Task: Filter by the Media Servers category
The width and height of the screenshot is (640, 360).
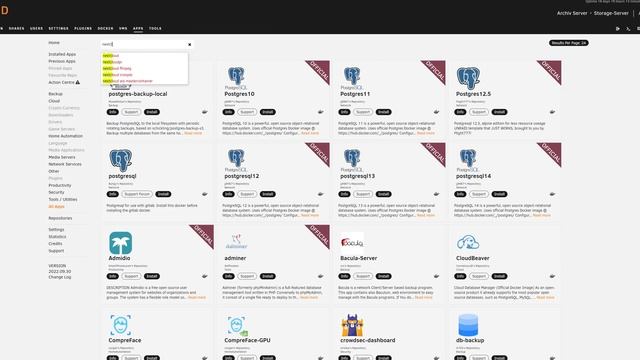Action: (62, 157)
